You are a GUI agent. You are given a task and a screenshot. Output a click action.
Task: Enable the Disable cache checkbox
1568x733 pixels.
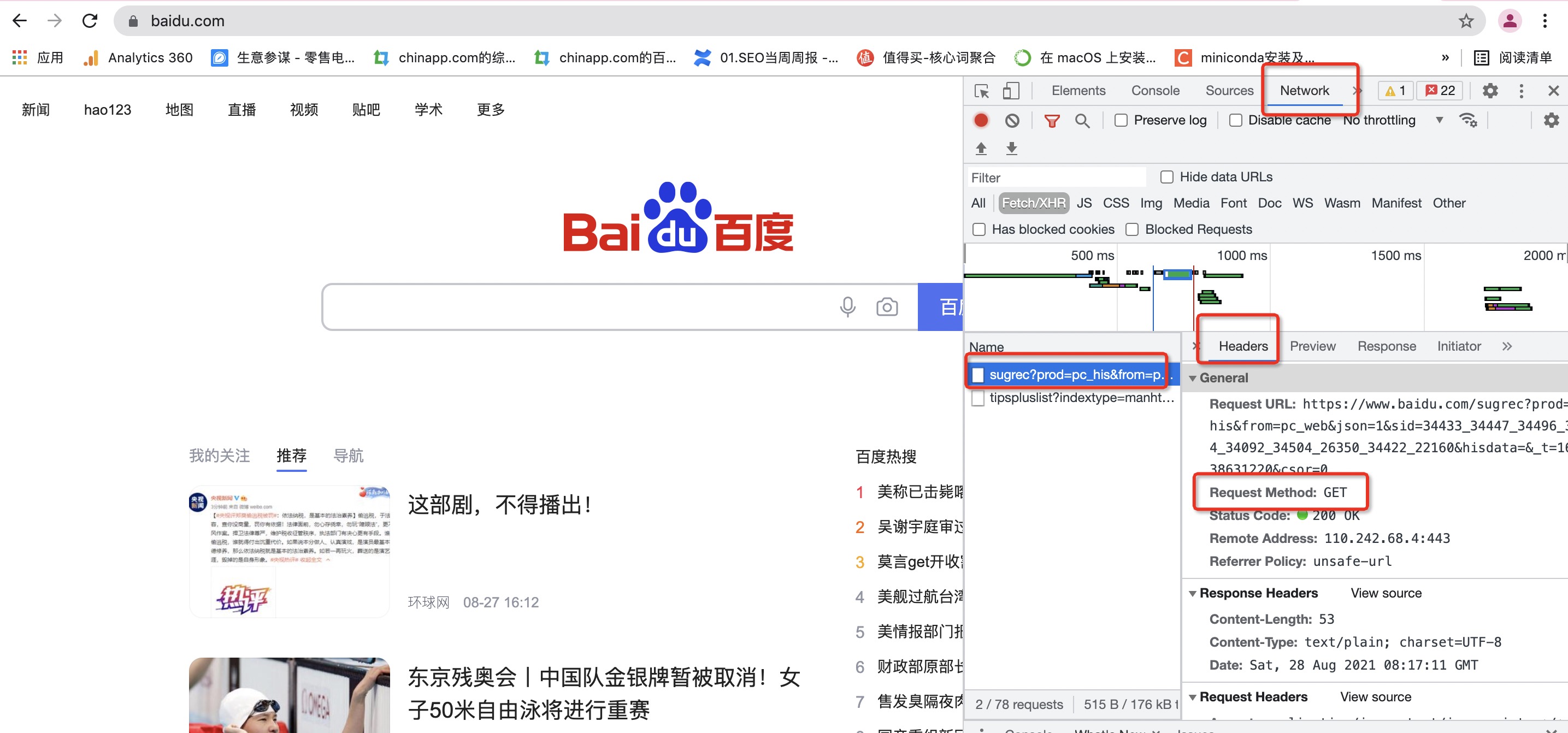tap(1236, 120)
